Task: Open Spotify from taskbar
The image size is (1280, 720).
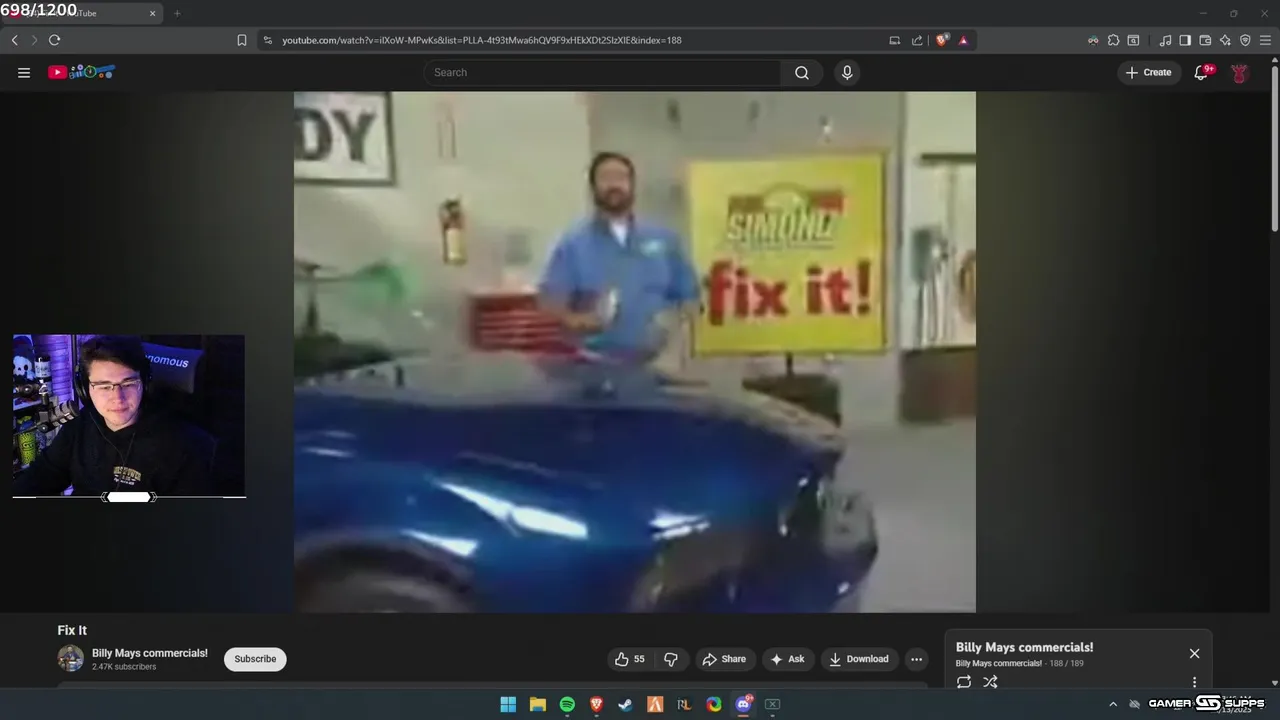Action: [x=567, y=704]
